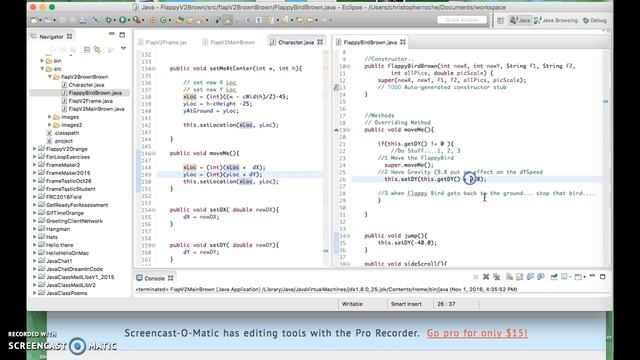Expand the bin folder in Navigator
Viewport: 640px width, 360px height.
tap(42, 60)
